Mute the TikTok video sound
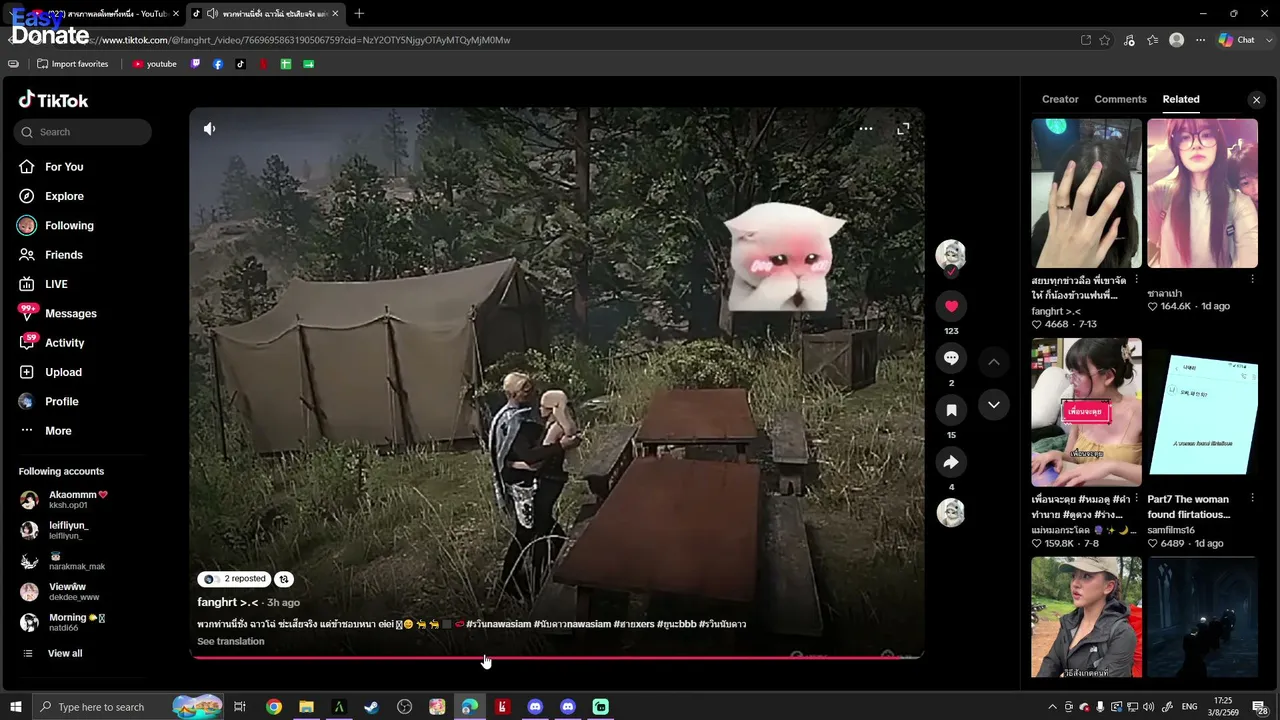This screenshot has width=1280, height=720. click(209, 129)
